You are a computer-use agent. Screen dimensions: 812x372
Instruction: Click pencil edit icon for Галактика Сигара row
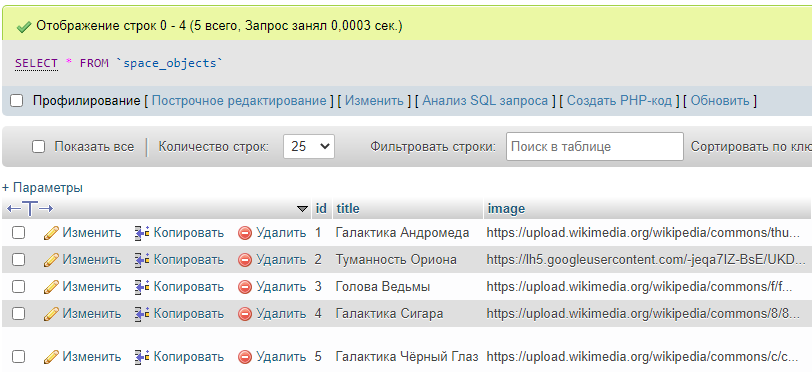click(51, 313)
